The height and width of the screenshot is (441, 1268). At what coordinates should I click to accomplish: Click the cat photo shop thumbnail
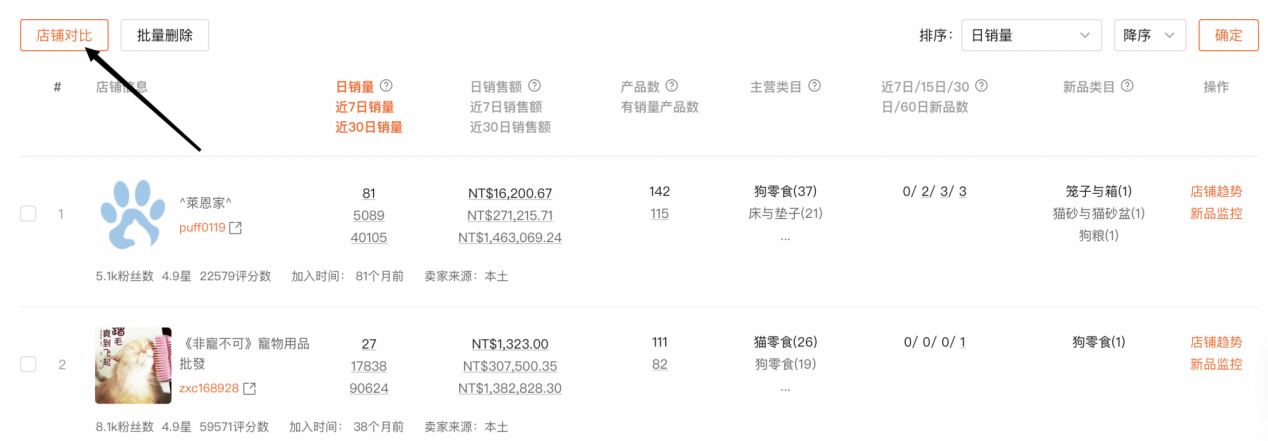click(133, 365)
